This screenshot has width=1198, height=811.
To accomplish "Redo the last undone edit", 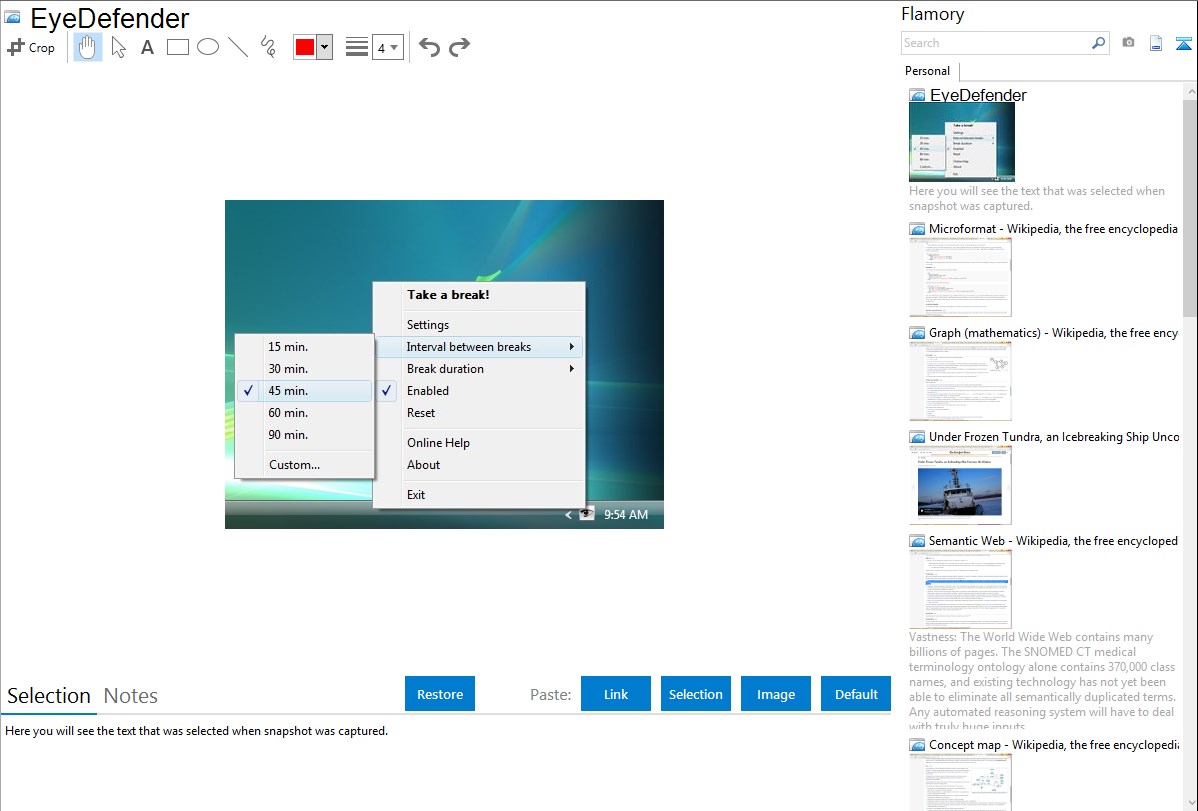I will pyautogui.click(x=459, y=47).
